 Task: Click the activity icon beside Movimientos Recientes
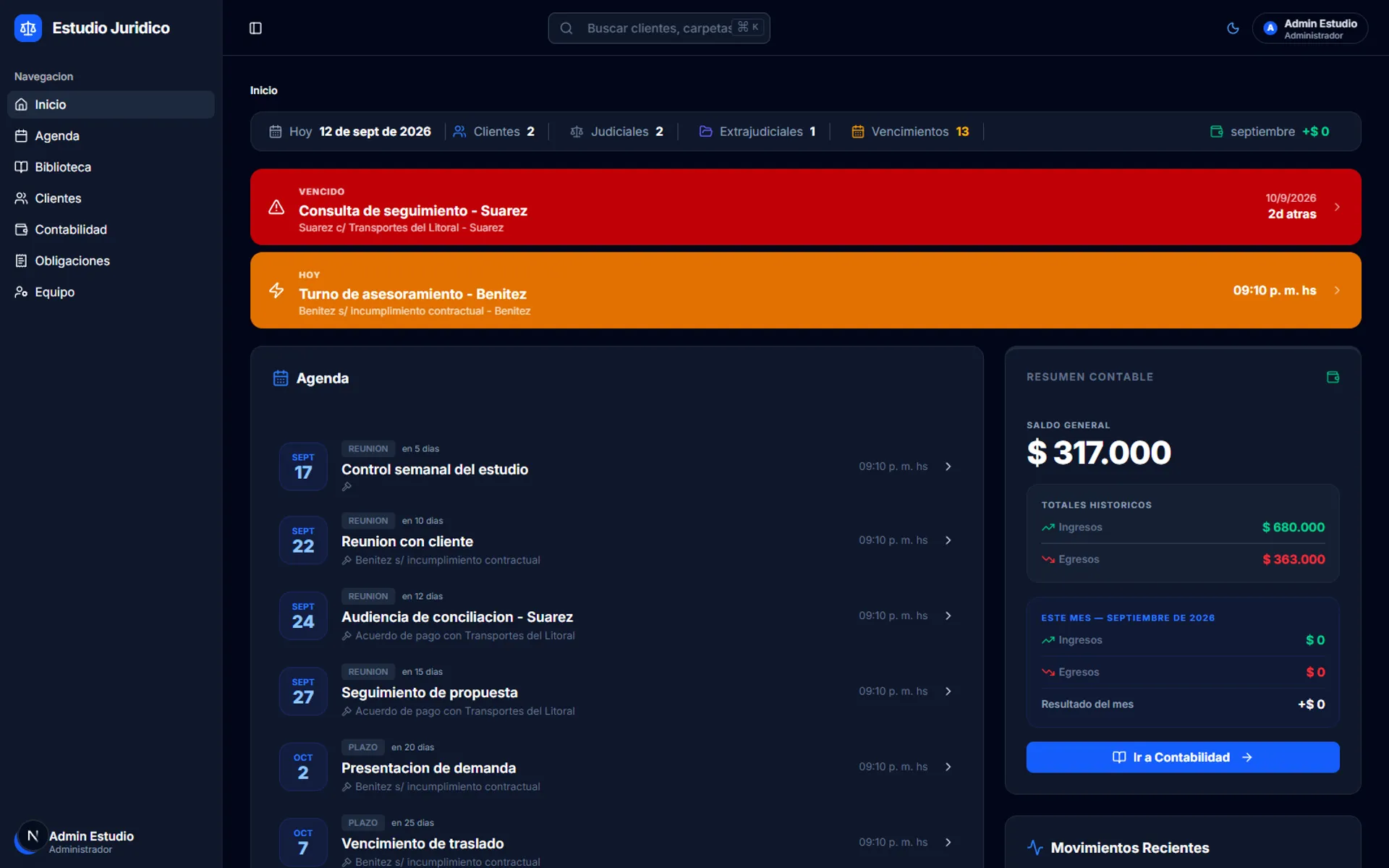point(1035,848)
